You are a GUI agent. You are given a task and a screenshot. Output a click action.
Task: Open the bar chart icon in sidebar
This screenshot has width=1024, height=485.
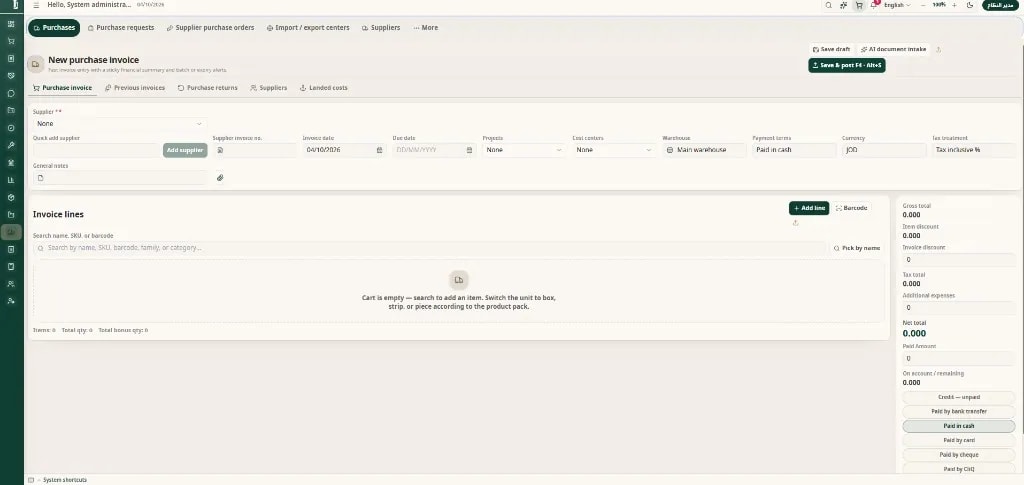(11, 180)
